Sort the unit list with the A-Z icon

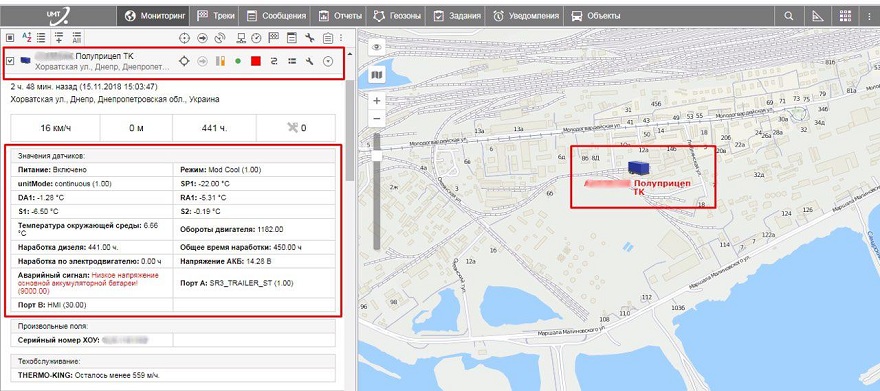[26, 38]
